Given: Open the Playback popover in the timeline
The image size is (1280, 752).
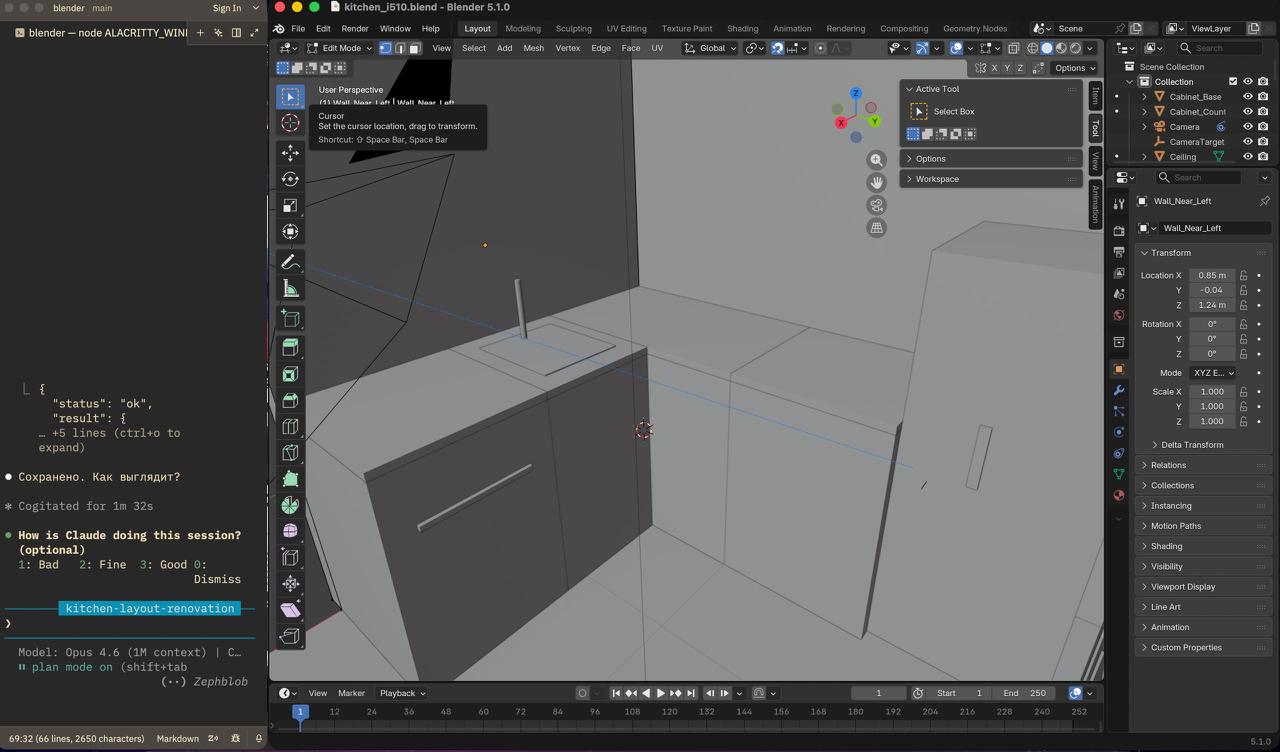Looking at the screenshot, I should click(402, 693).
